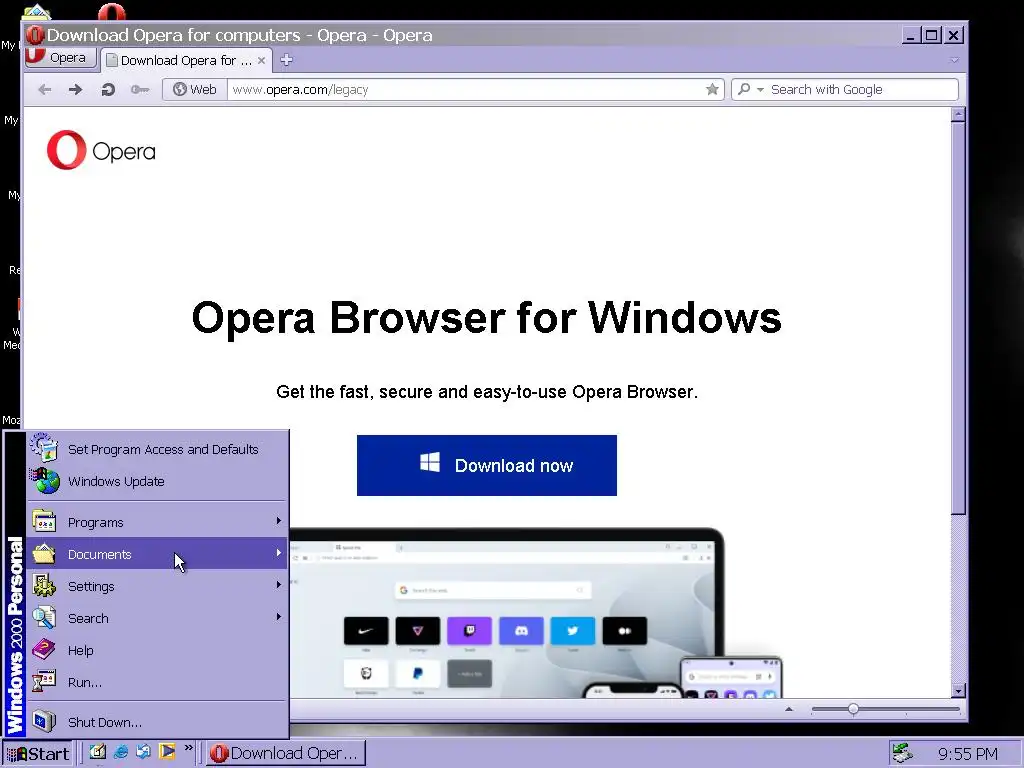Viewport: 1024px width, 768px height.
Task: Choose Run... in the Start menu
Action: point(157,682)
